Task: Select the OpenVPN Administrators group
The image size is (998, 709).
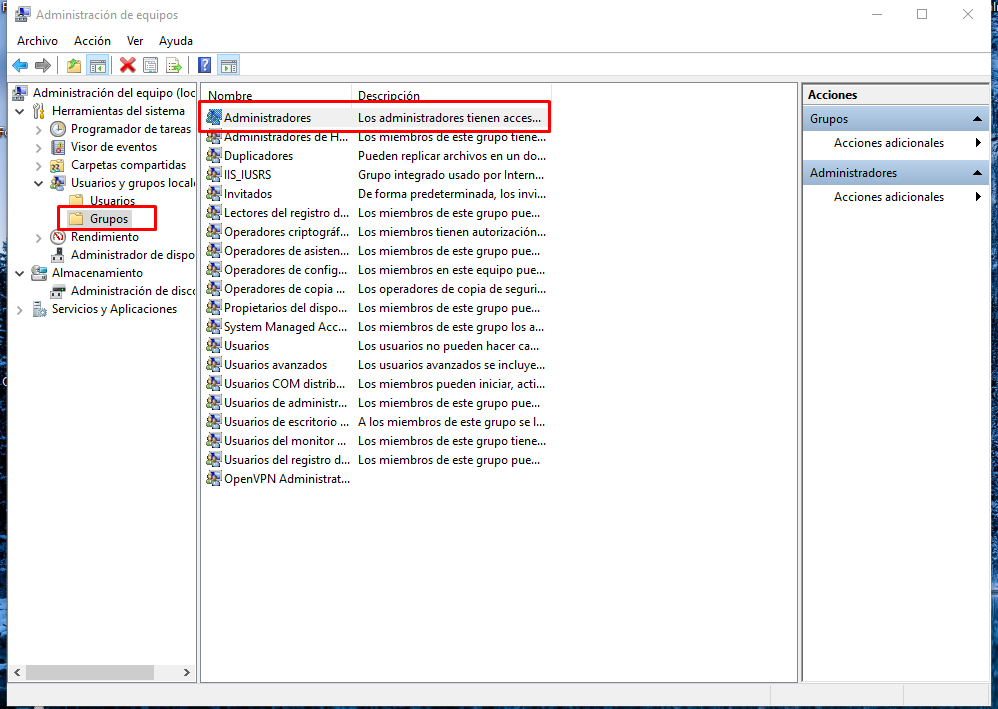Action: pyautogui.click(x=286, y=479)
